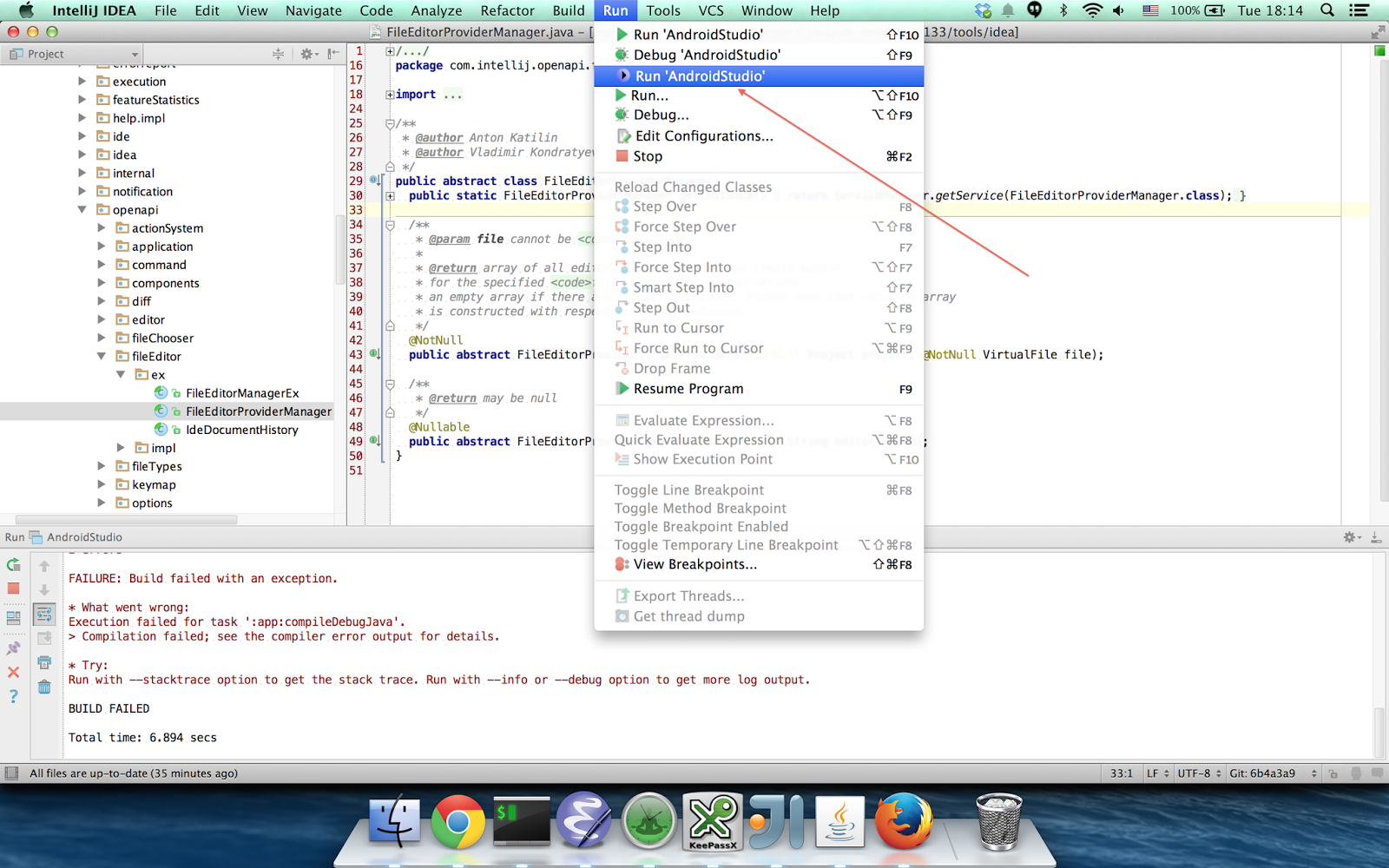Toggle Breakpoint Enabled in the Run menu
The width and height of the screenshot is (1389, 868).
click(x=701, y=526)
